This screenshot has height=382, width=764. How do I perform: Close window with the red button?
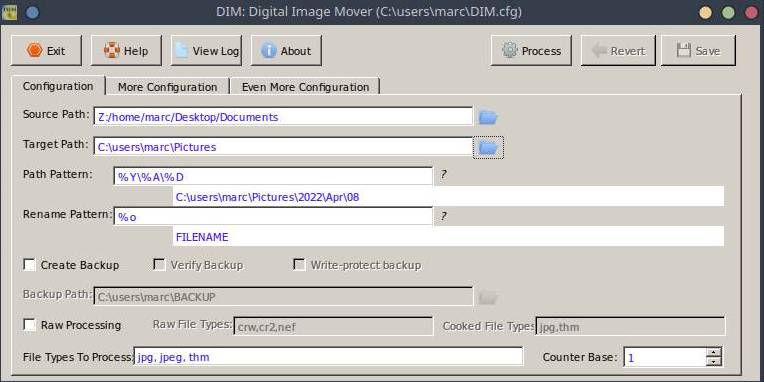[x=752, y=12]
